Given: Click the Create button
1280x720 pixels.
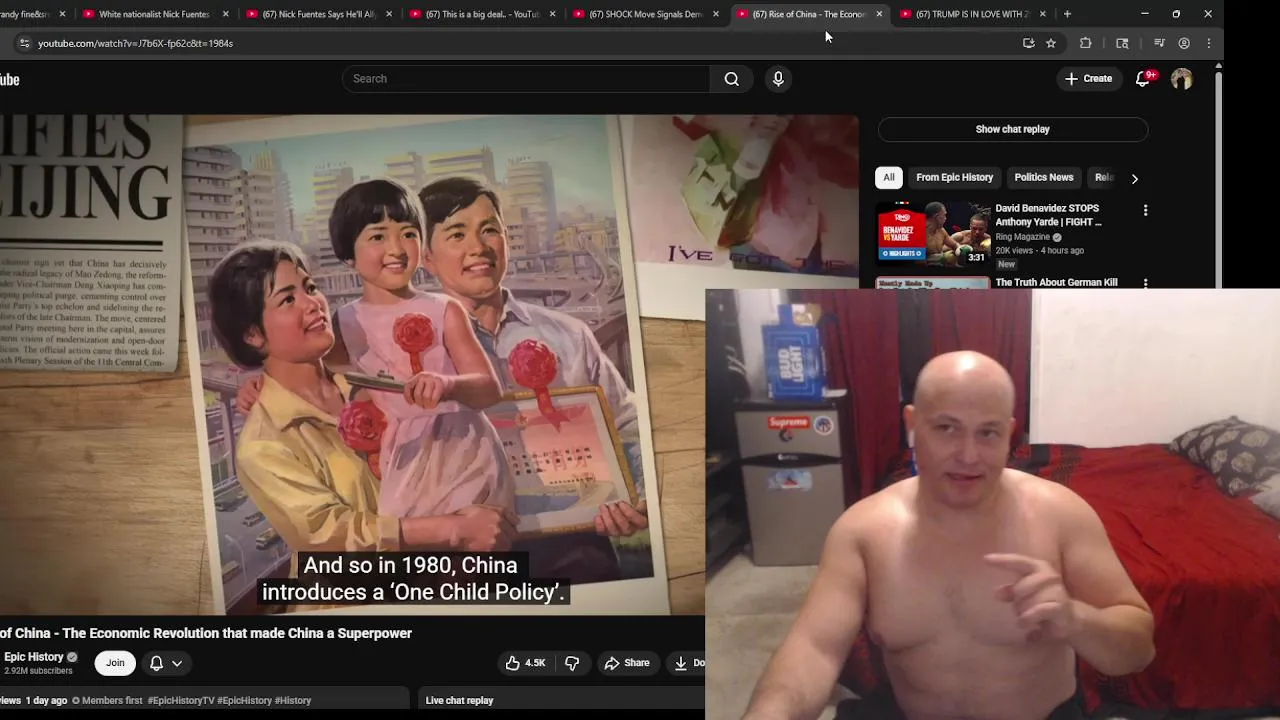Looking at the screenshot, I should pos(1088,79).
